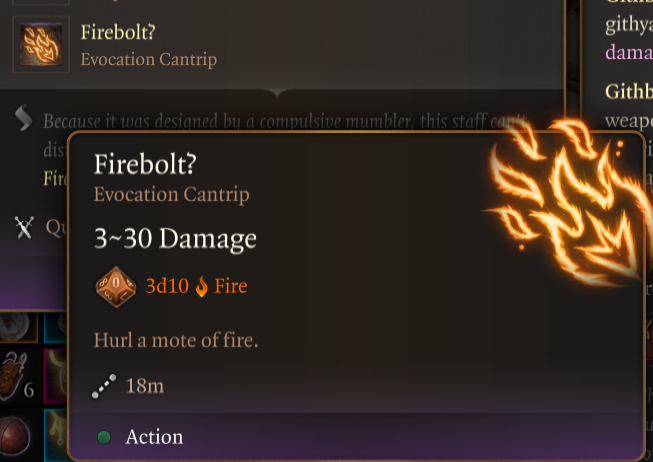The height and width of the screenshot is (462, 653).
Task: Click the range dotted-line icon beside 18m
Action: pos(104,386)
